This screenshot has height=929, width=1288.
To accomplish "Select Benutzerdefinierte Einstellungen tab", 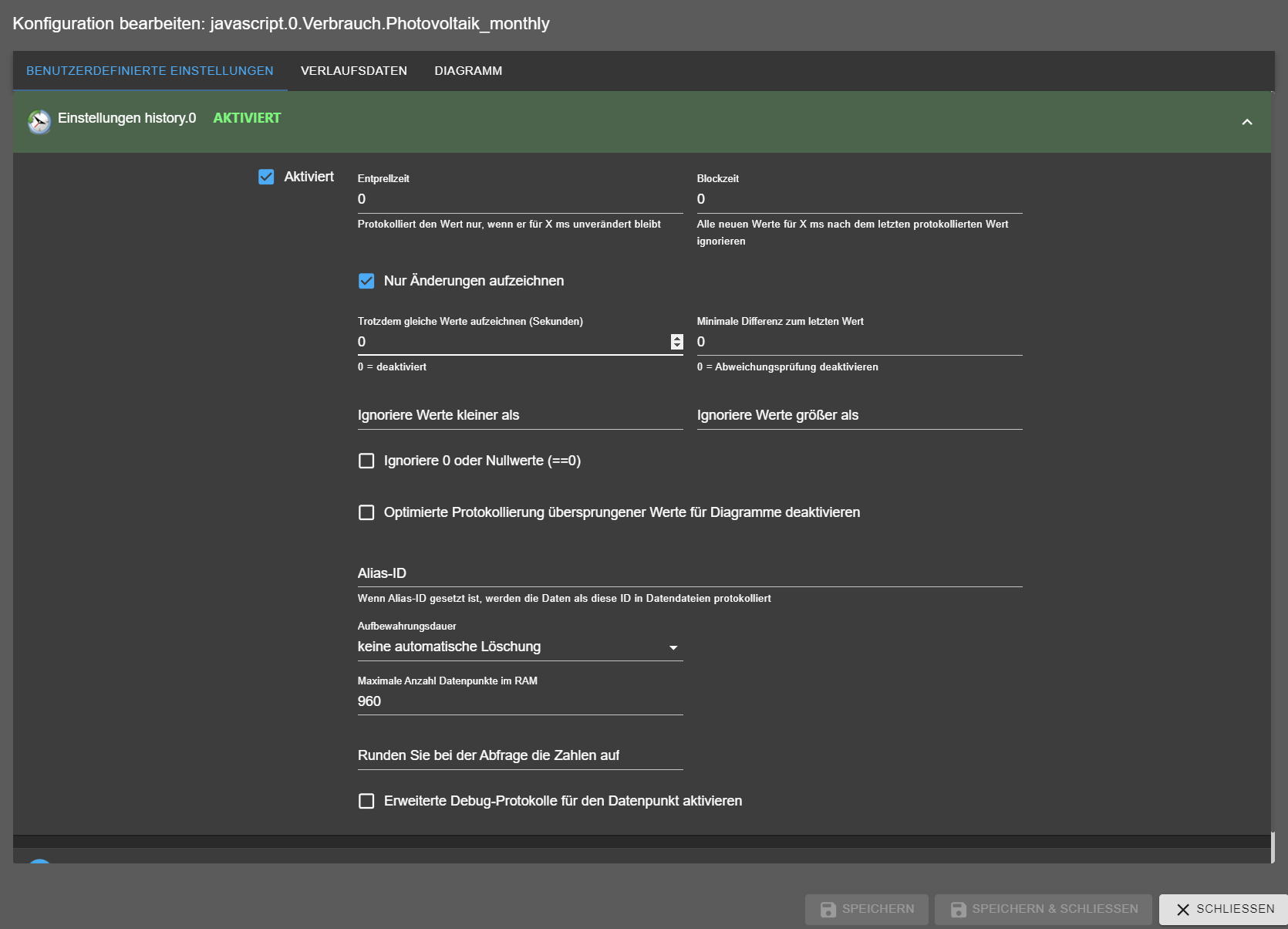I will coord(150,71).
